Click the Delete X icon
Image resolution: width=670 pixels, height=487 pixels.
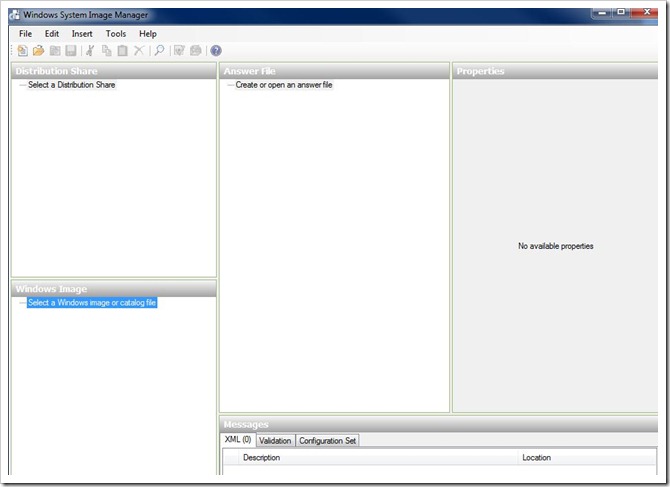tap(139, 51)
